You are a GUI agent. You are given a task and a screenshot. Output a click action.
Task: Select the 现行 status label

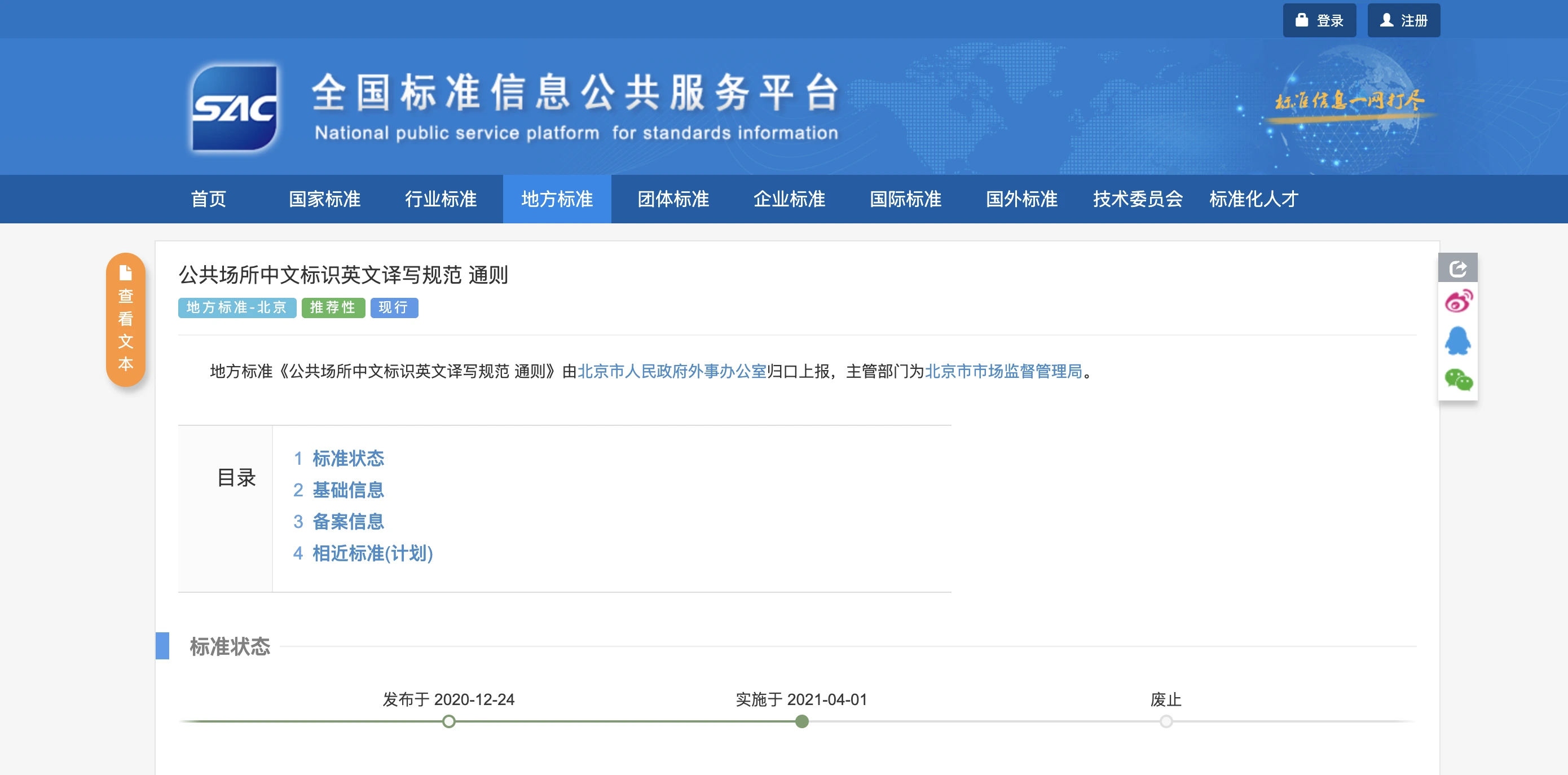pos(394,308)
